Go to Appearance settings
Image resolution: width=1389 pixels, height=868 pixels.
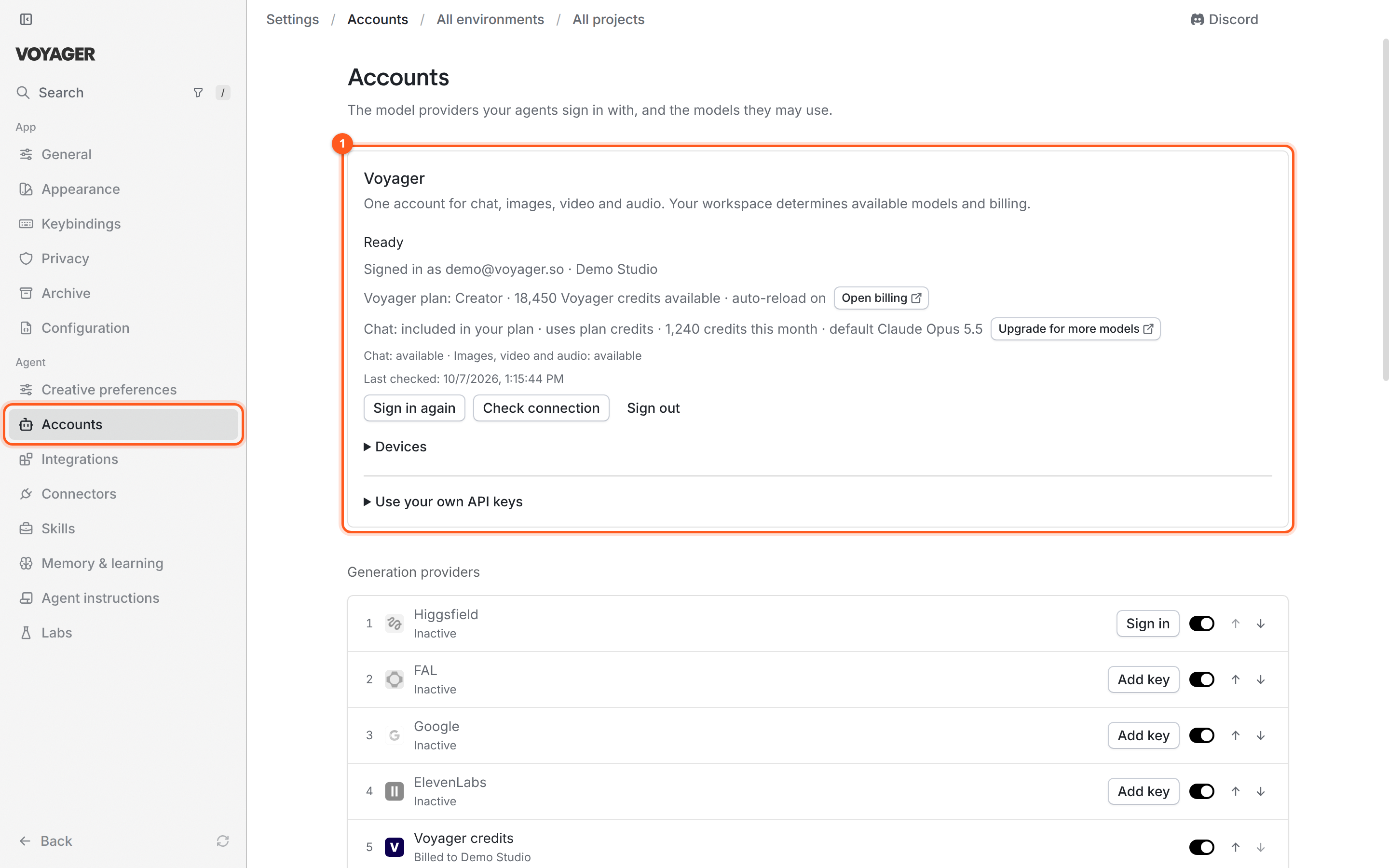point(123,189)
